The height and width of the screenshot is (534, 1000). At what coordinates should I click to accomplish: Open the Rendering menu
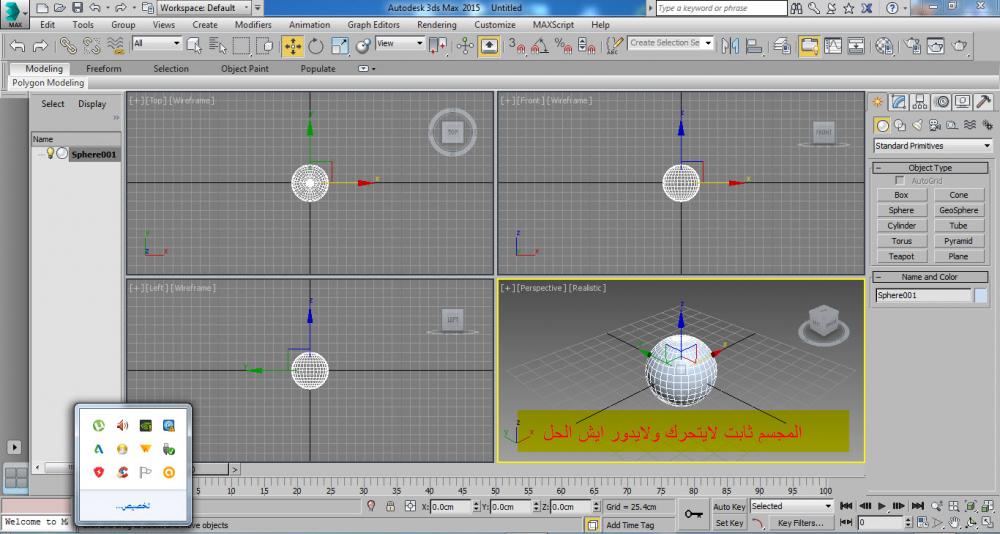pos(436,24)
